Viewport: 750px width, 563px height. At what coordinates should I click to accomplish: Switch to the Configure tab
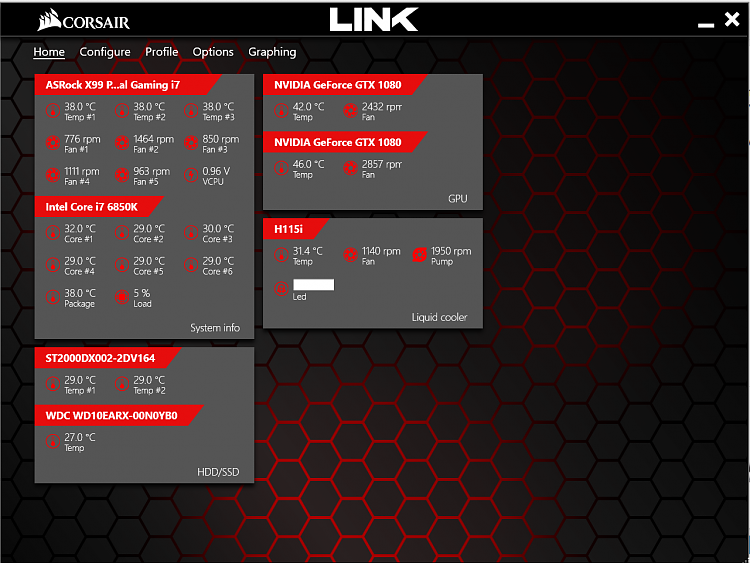click(105, 52)
